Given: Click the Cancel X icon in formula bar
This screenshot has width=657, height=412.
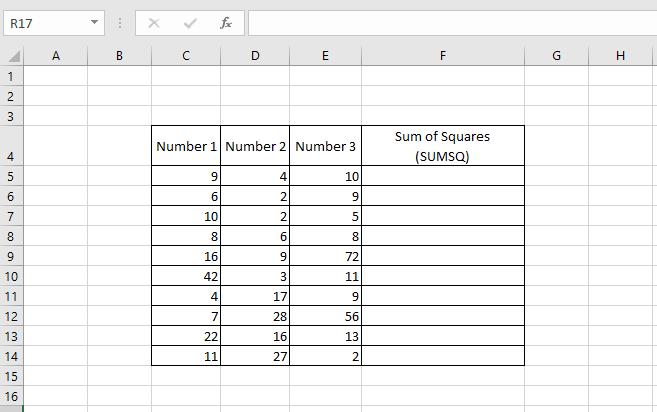Looking at the screenshot, I should (x=154, y=23).
